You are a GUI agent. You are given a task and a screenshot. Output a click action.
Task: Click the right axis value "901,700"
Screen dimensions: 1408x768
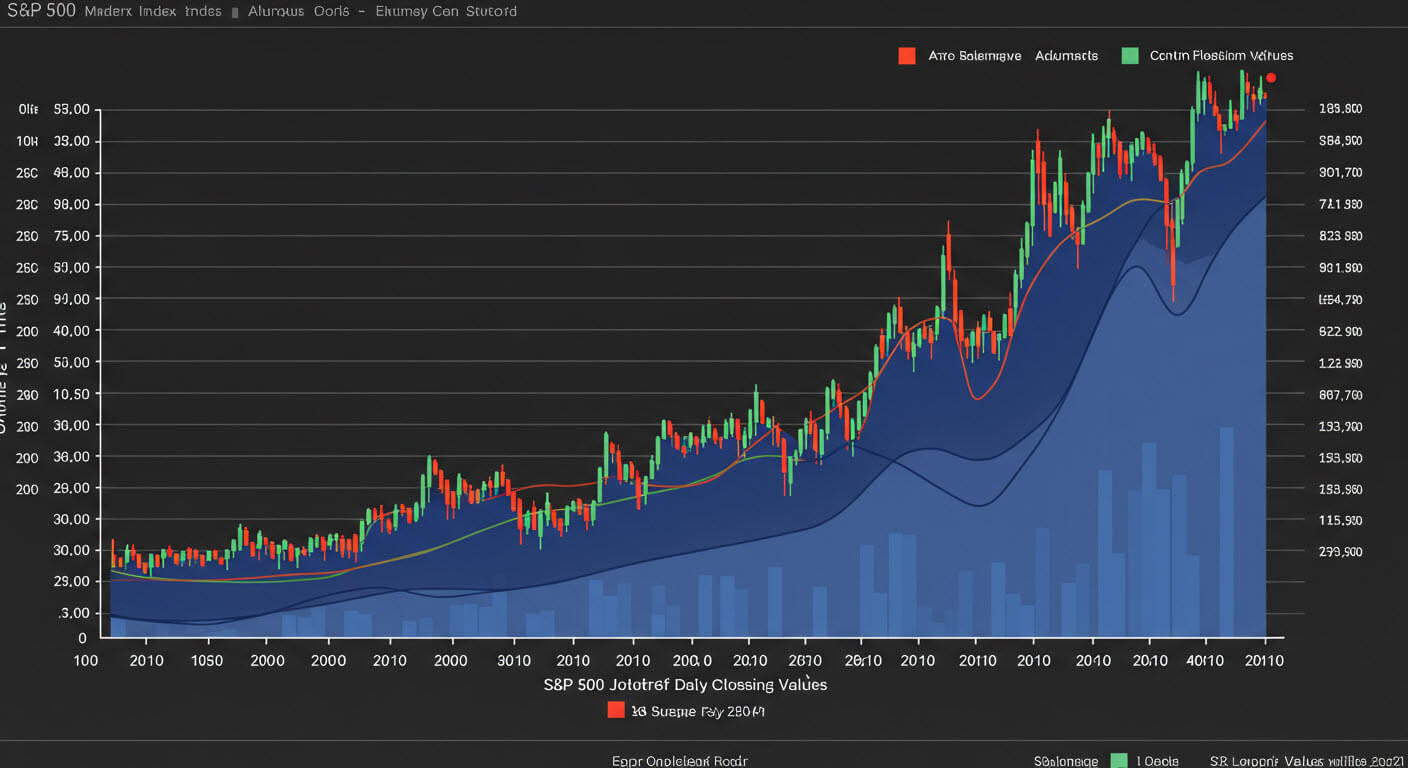(1341, 173)
